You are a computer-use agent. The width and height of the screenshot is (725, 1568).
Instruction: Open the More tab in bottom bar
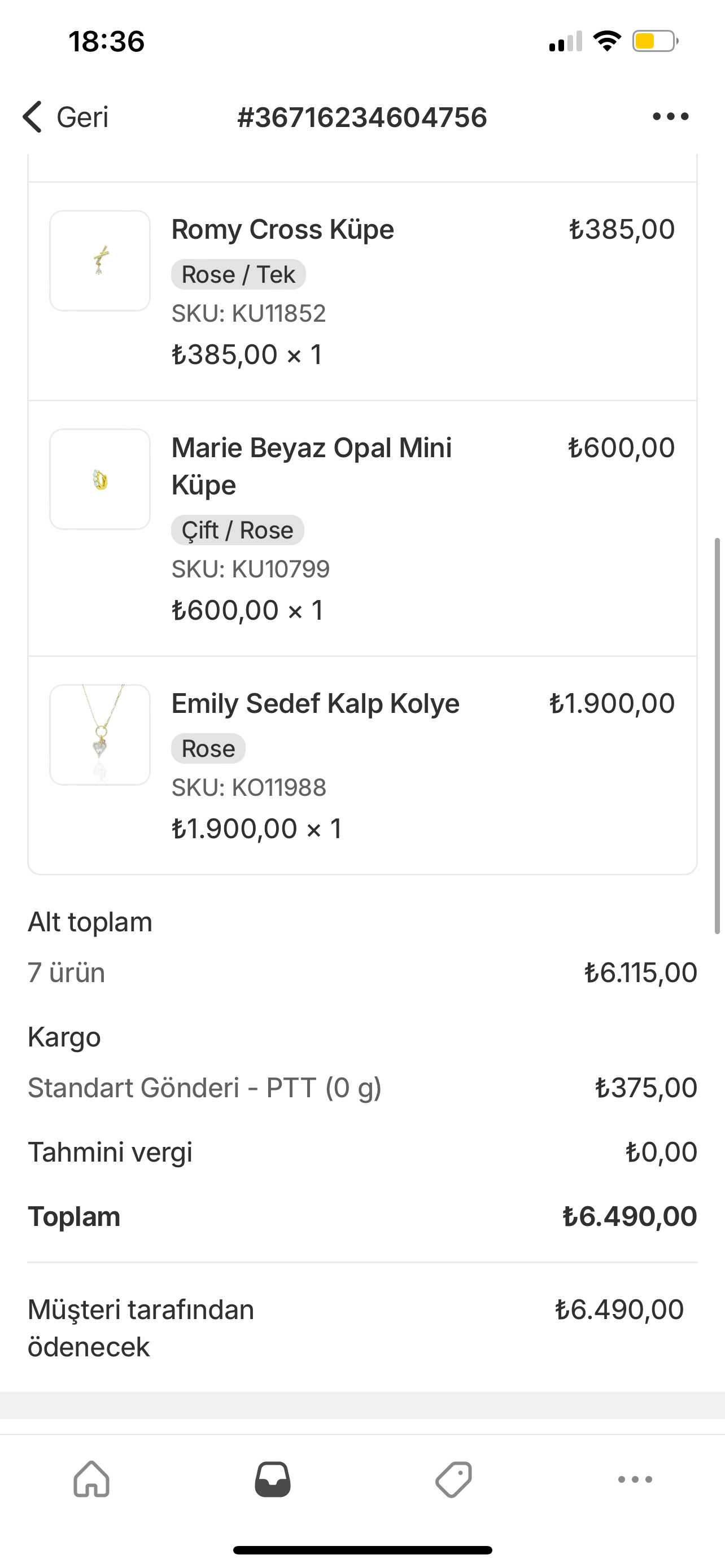pos(635,1478)
